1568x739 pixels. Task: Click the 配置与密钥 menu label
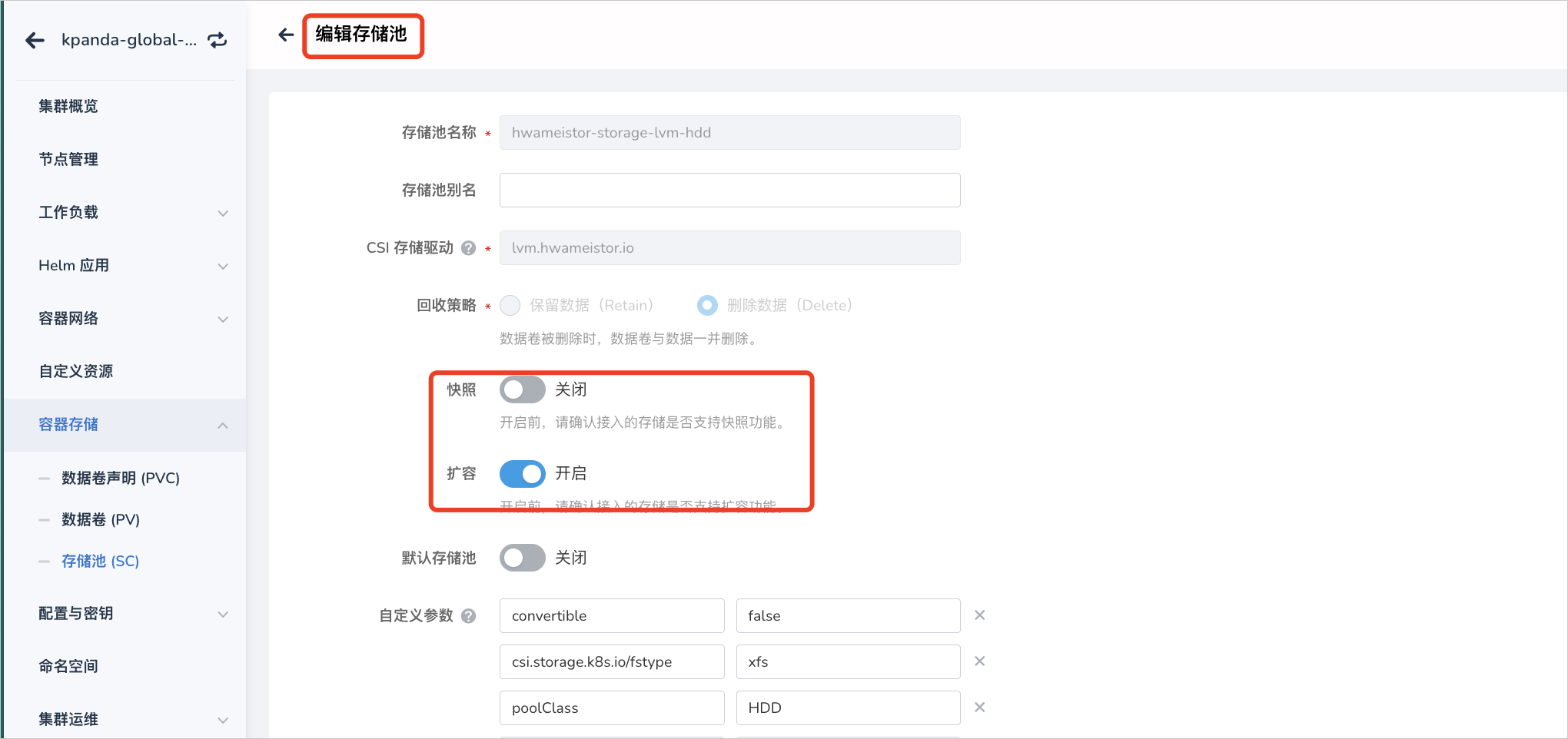tap(76, 613)
